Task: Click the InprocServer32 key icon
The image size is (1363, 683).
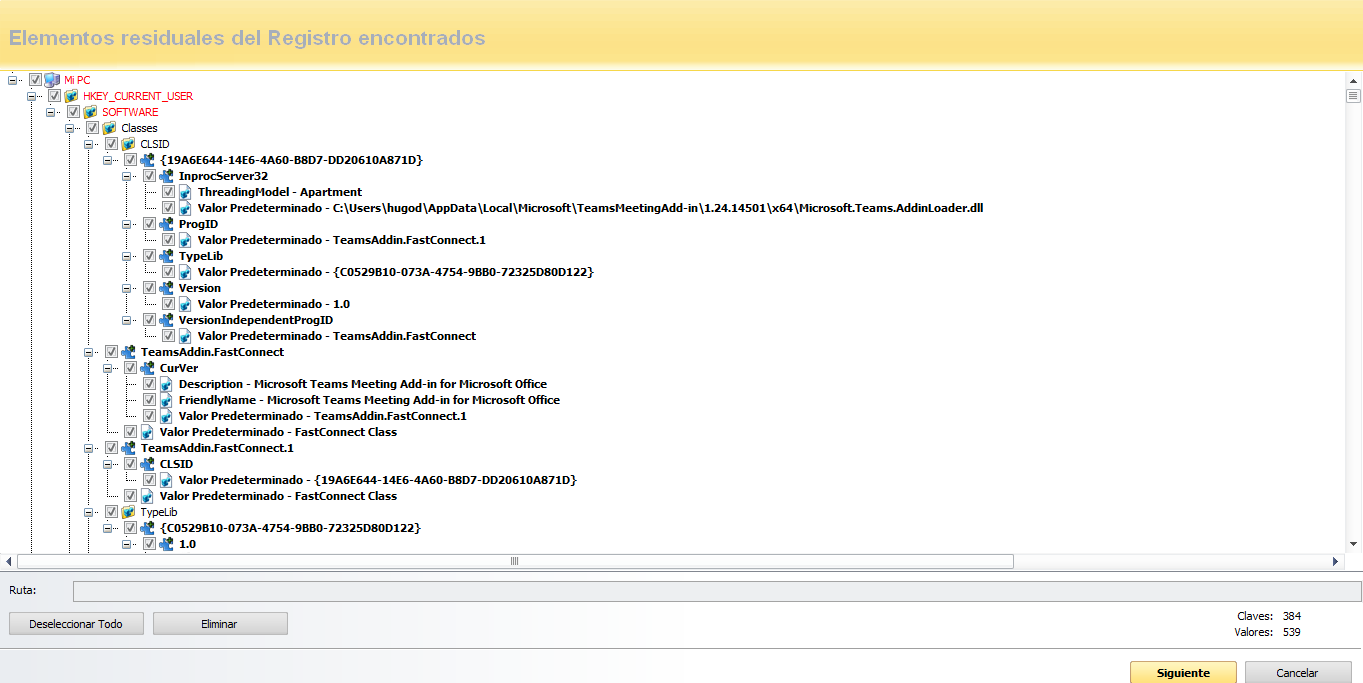Action: (167, 176)
